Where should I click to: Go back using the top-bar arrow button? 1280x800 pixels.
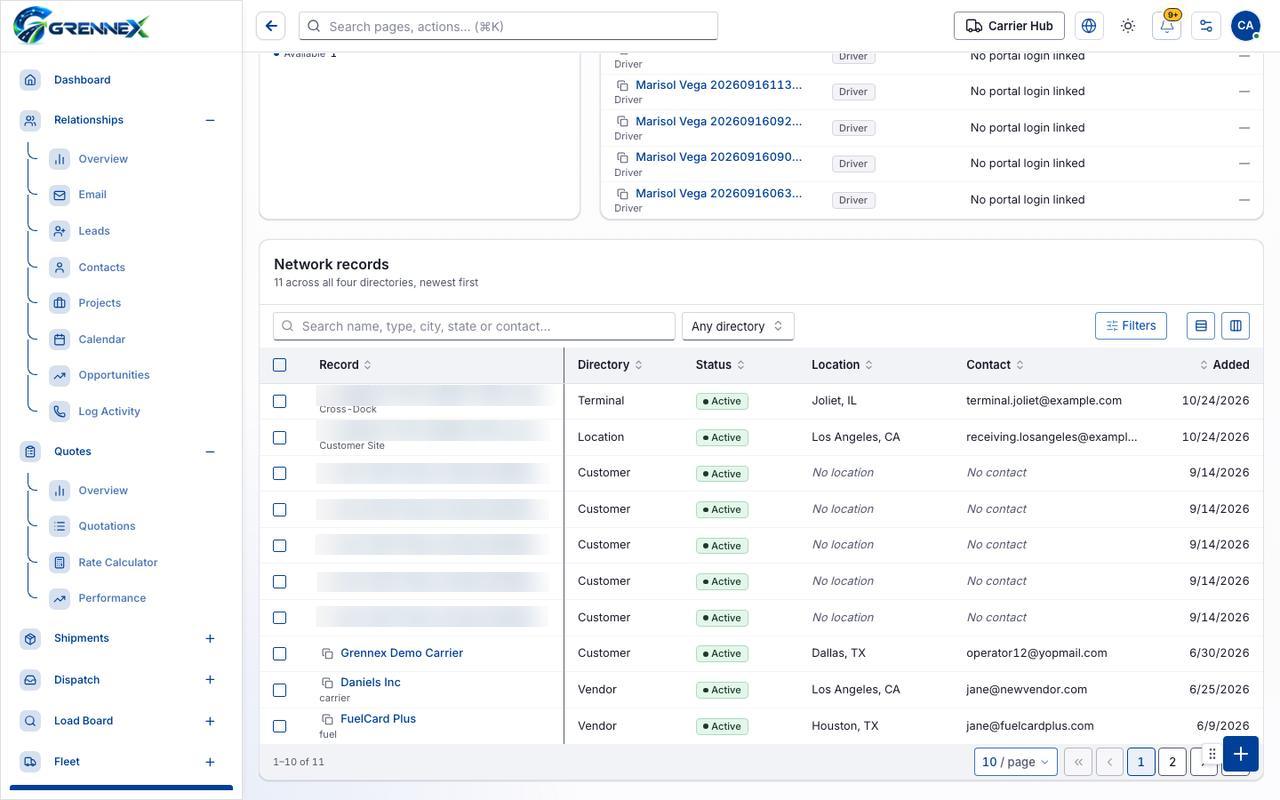pos(271,26)
